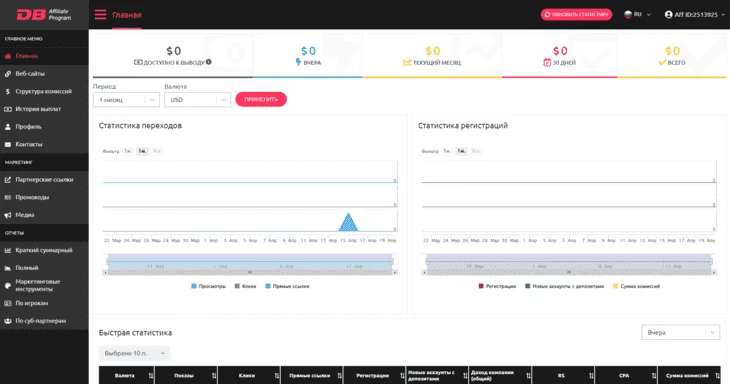Toggle the Сумма комиссий legend series
Viewport: 730px width, 384px height.
pyautogui.click(x=636, y=286)
